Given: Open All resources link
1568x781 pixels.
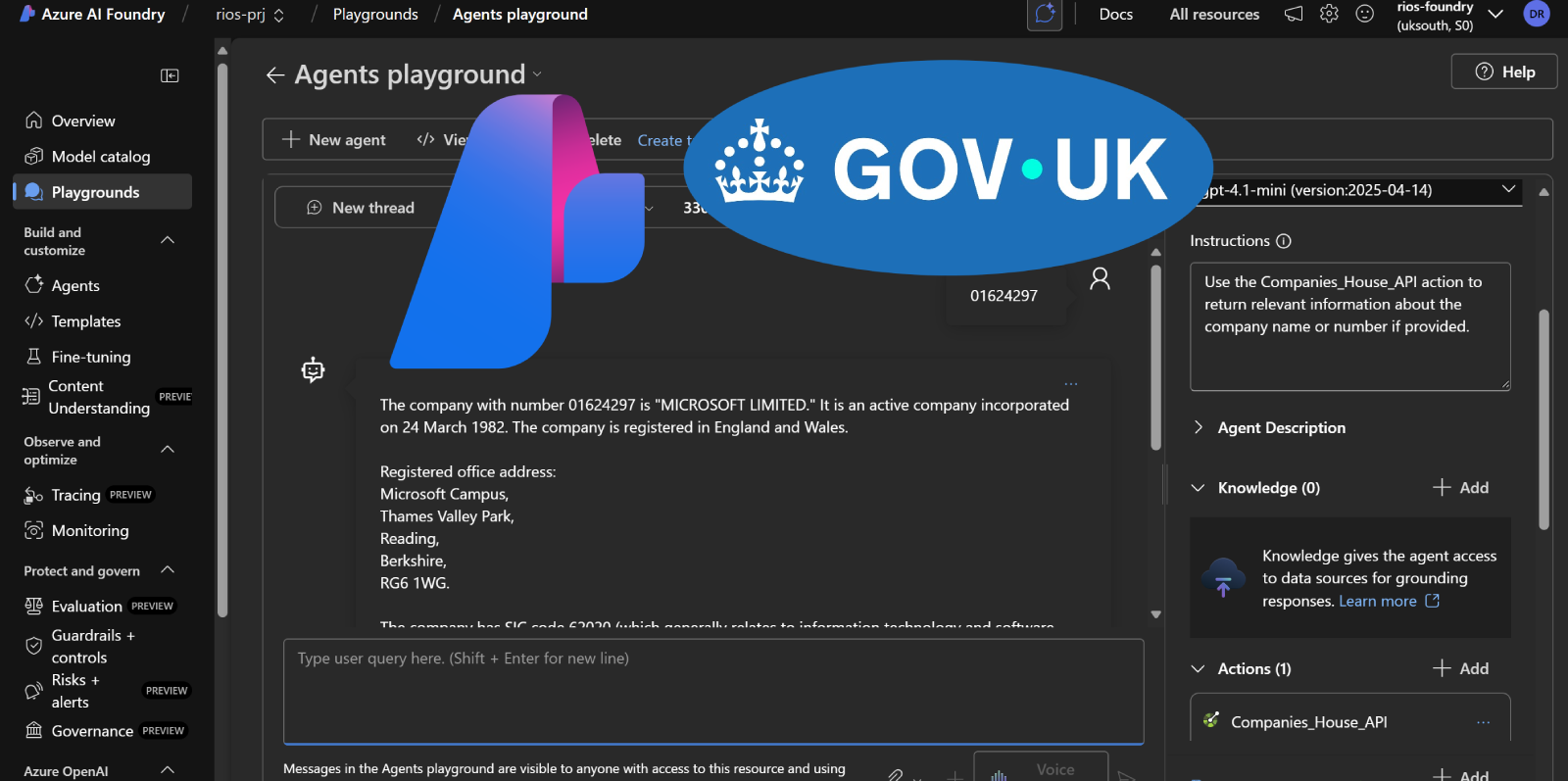Looking at the screenshot, I should tap(1214, 14).
